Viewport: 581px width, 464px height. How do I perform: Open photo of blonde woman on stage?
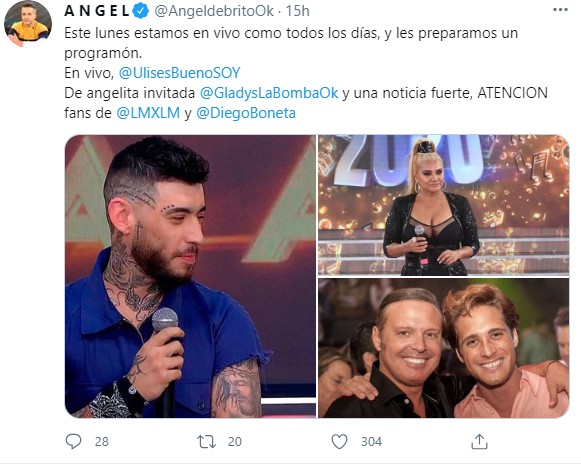point(444,205)
